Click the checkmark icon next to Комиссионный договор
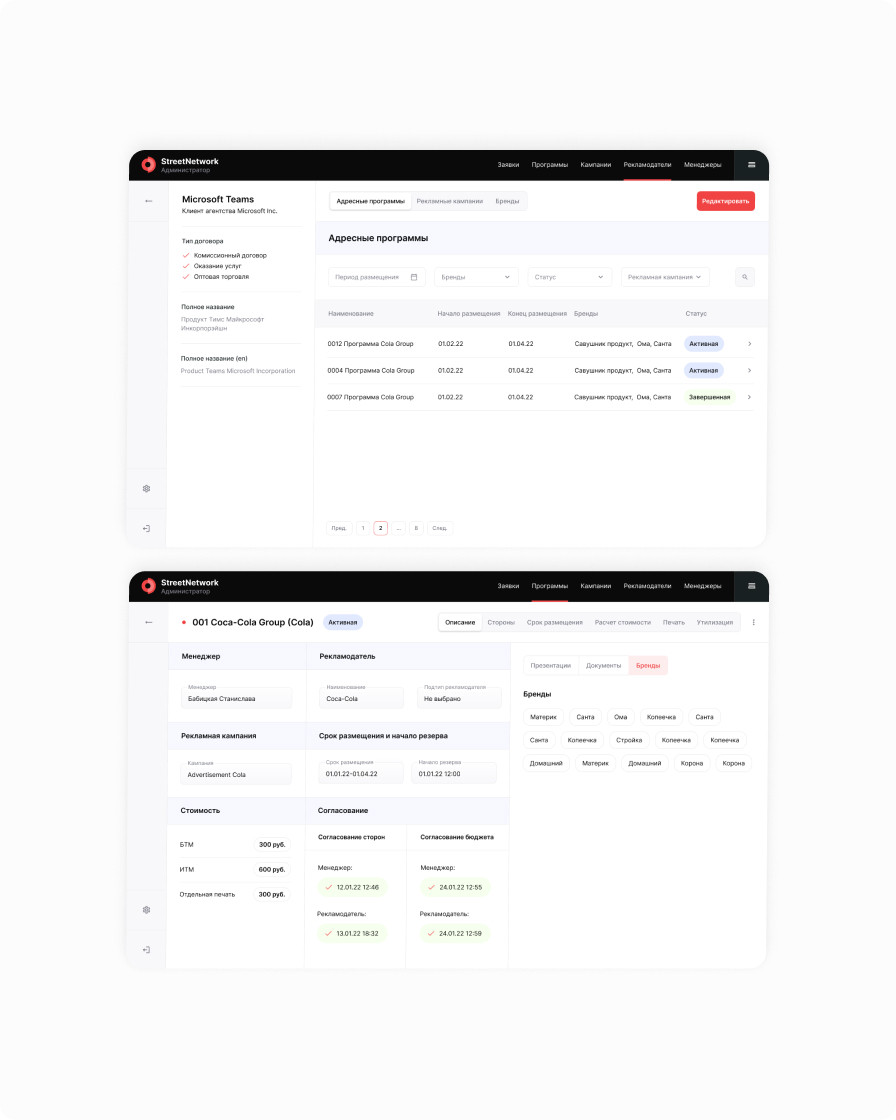896x1120 pixels. pyautogui.click(x=186, y=256)
